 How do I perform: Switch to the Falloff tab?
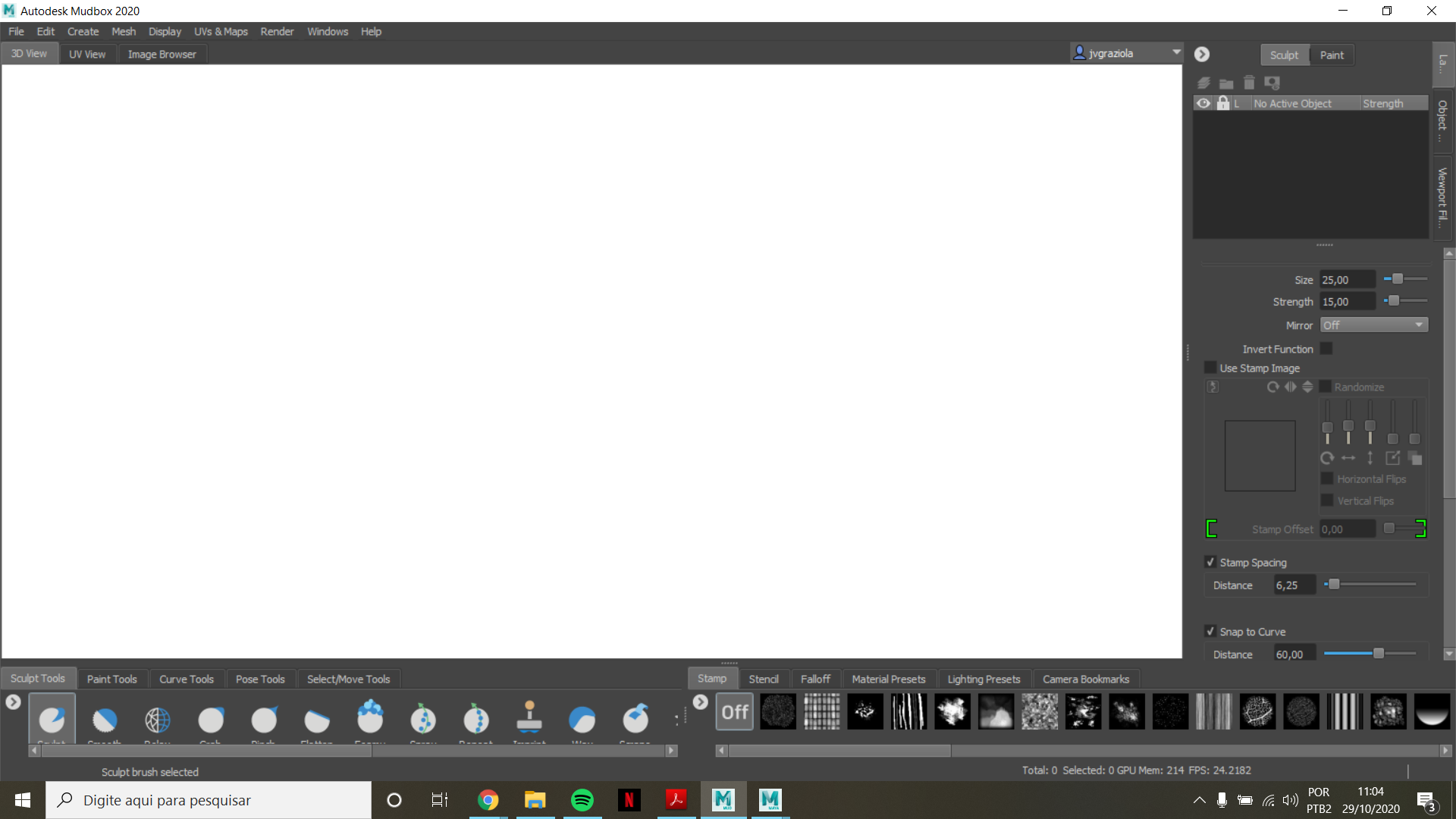pos(815,679)
